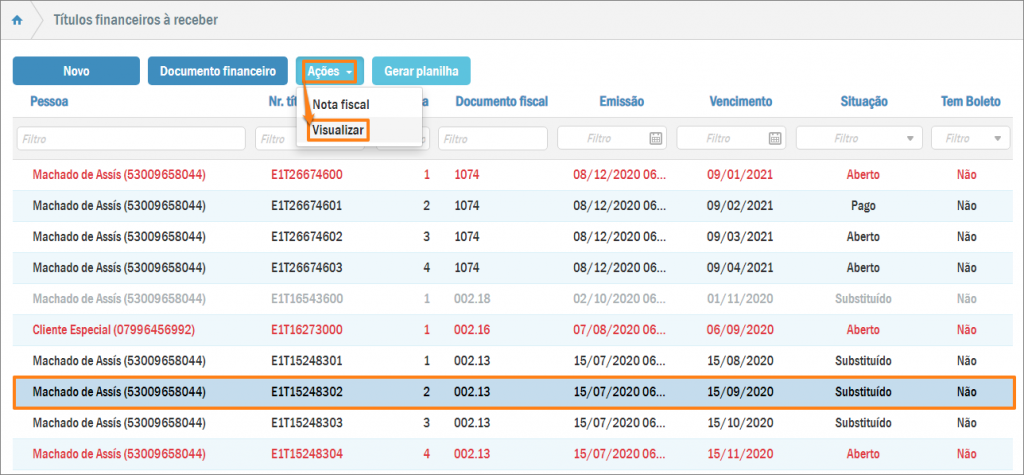Open the Ações dropdown button
Screen dimensions: 1024x475
(329, 71)
